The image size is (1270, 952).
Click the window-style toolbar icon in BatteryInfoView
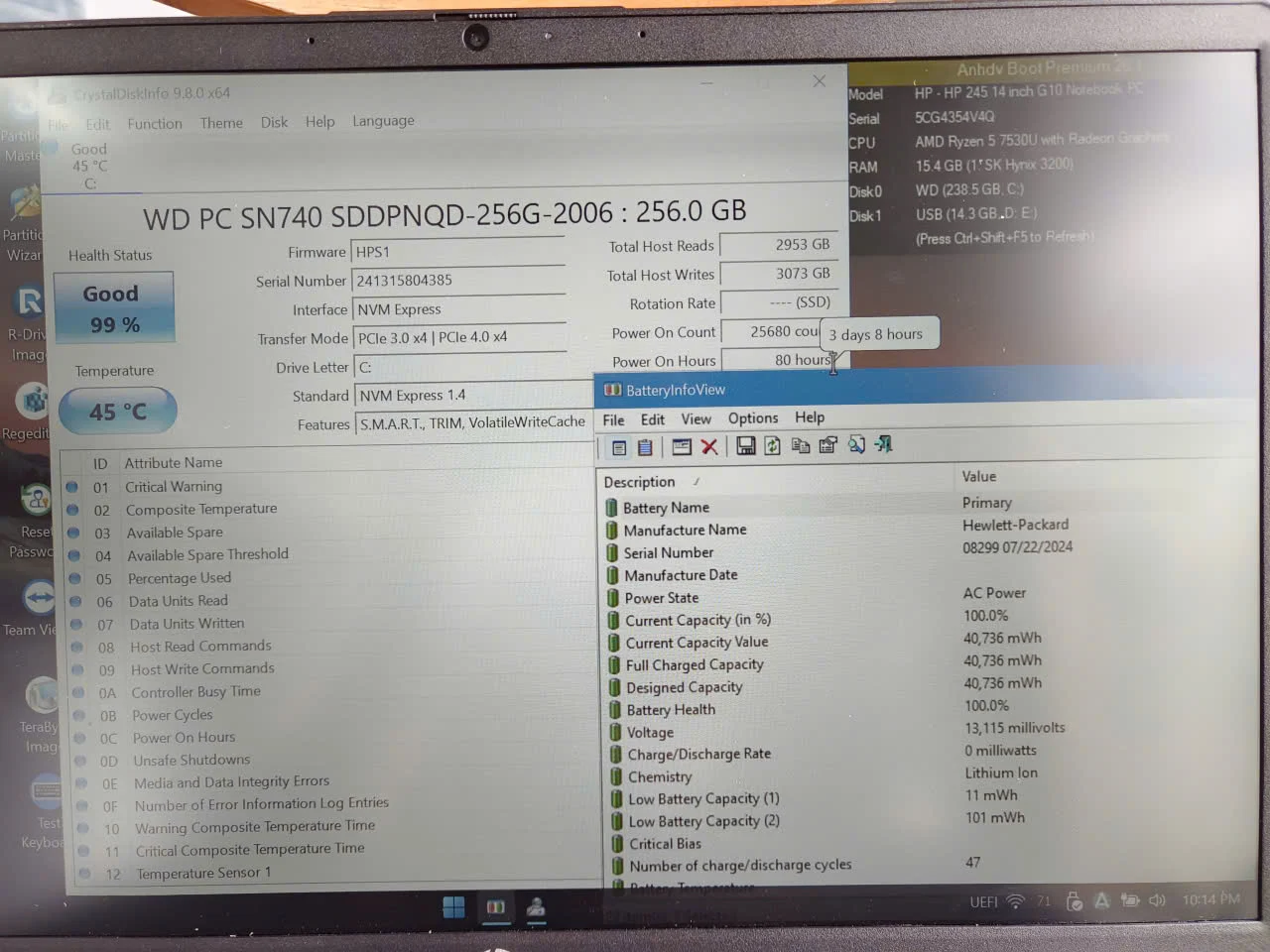coord(682,447)
